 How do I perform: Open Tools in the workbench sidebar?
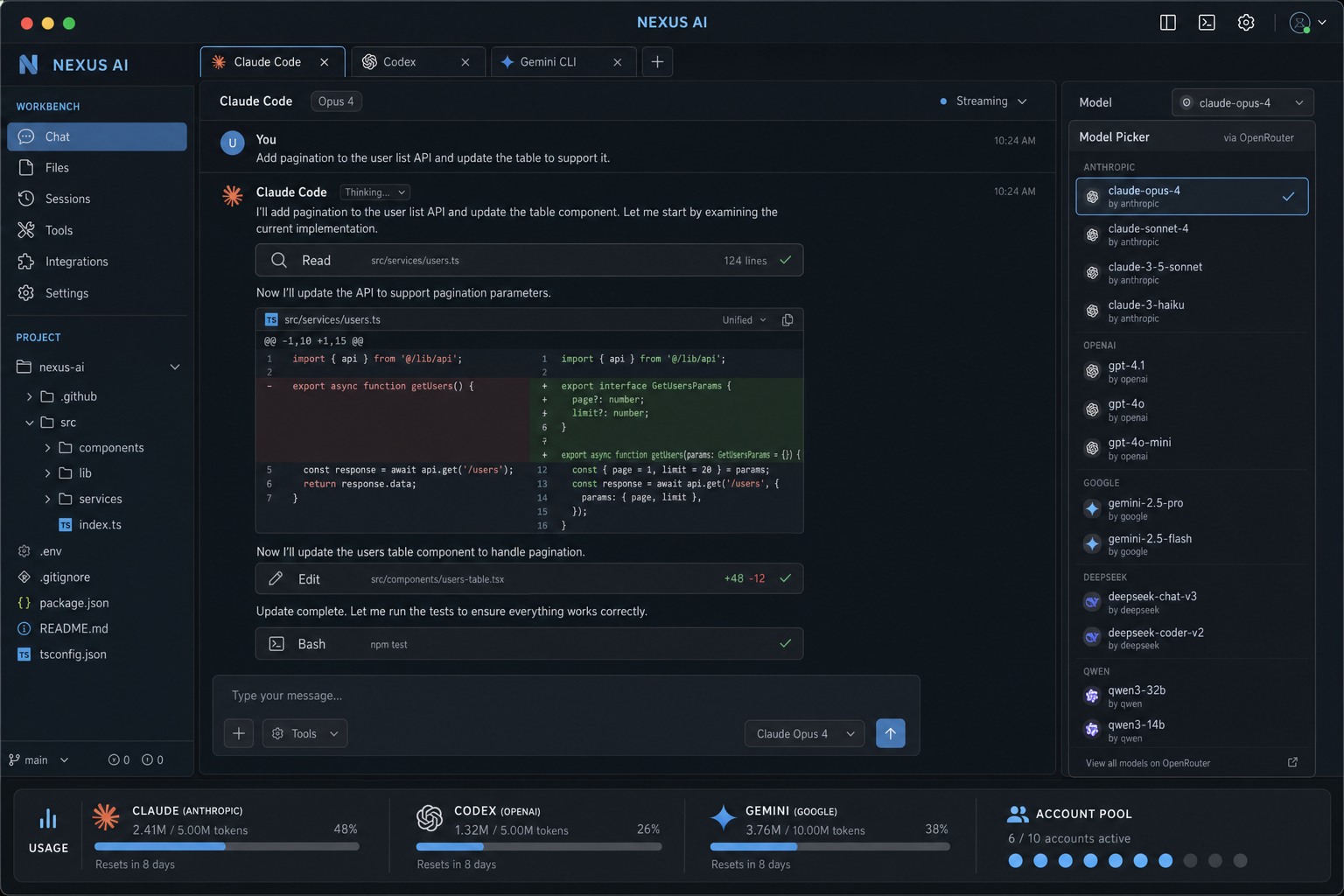pos(97,231)
